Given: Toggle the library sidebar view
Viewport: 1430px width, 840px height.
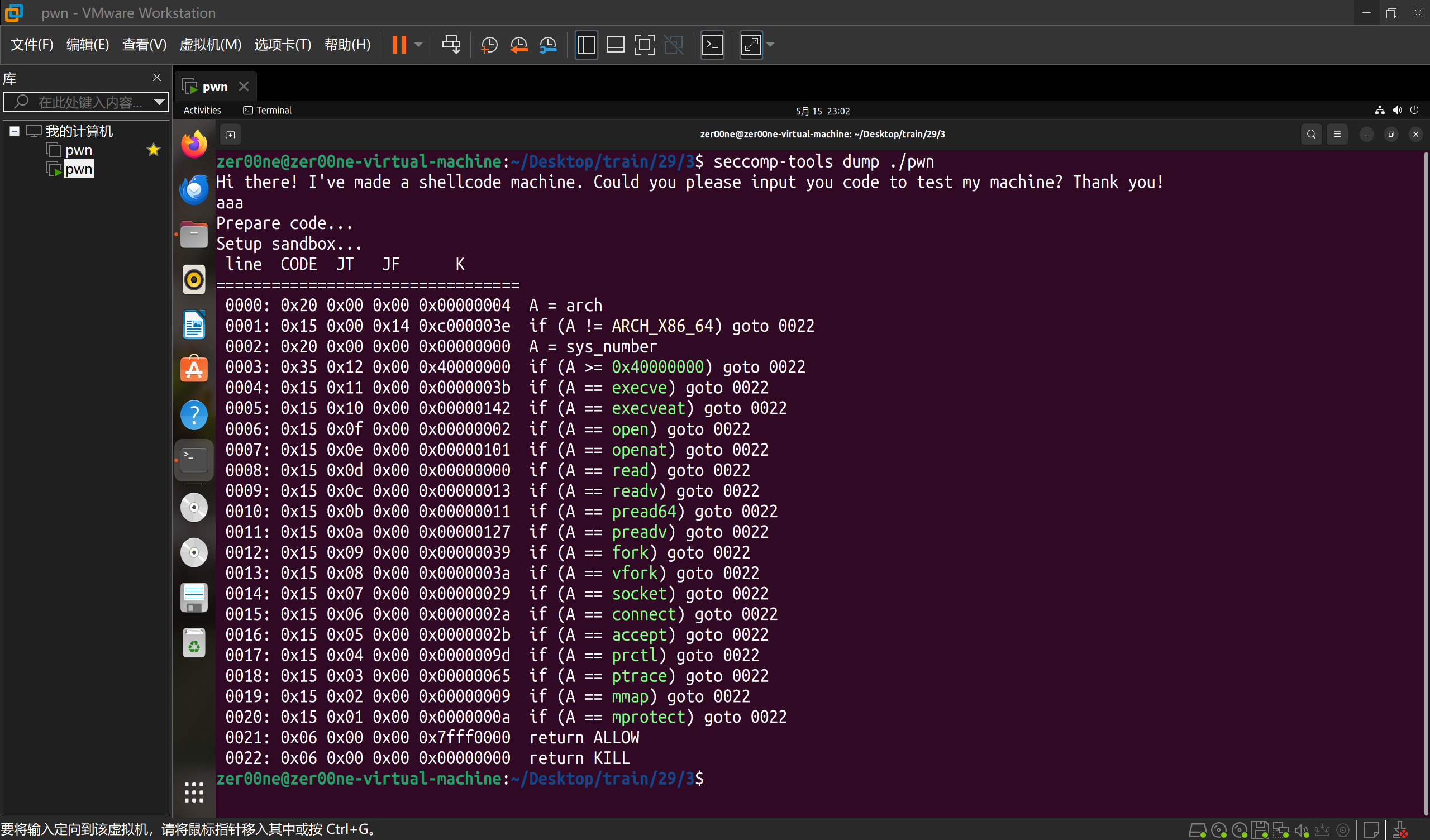Looking at the screenshot, I should pos(586,44).
